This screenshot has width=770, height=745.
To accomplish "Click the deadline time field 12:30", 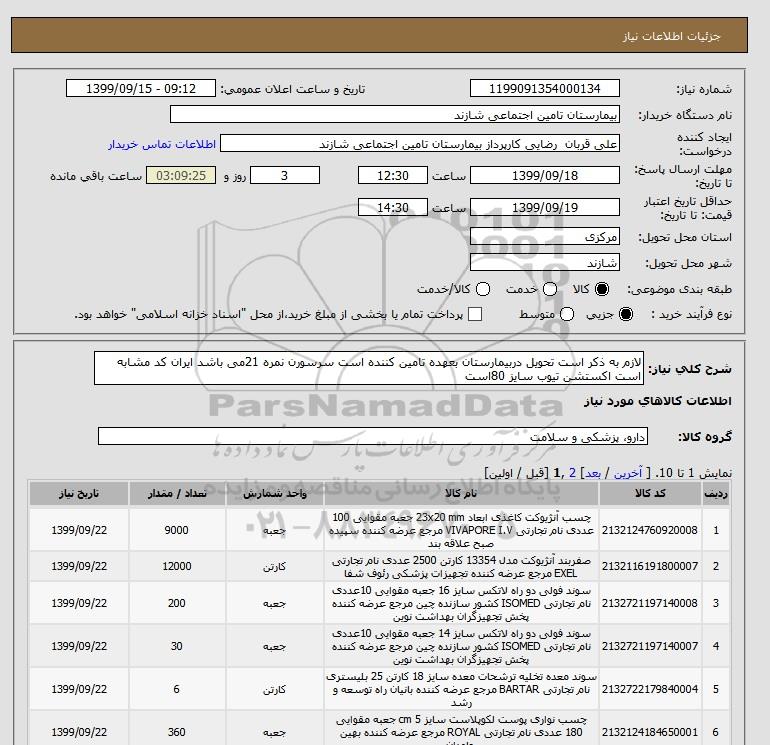I will (x=393, y=175).
